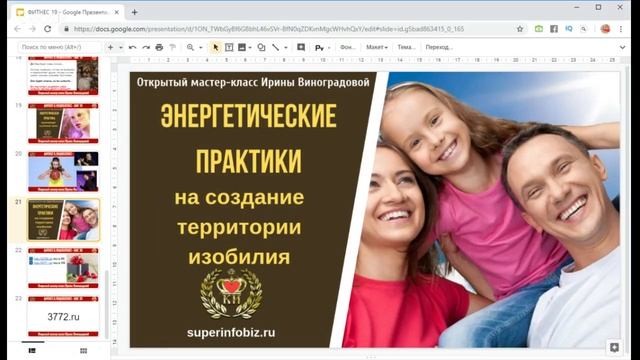Close the ФИТНЕС 19 tab
640x360 pixels.
117,12
